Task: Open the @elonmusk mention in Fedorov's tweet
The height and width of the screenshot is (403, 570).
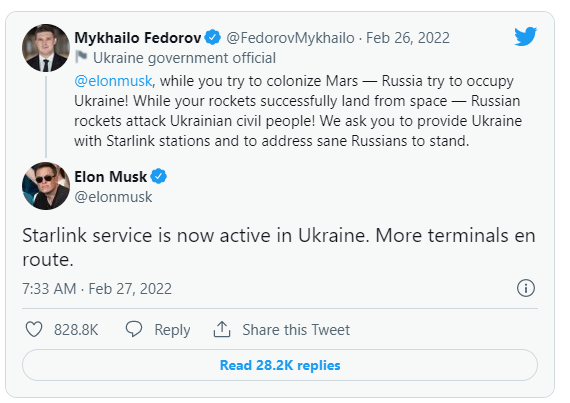Action: [x=113, y=81]
